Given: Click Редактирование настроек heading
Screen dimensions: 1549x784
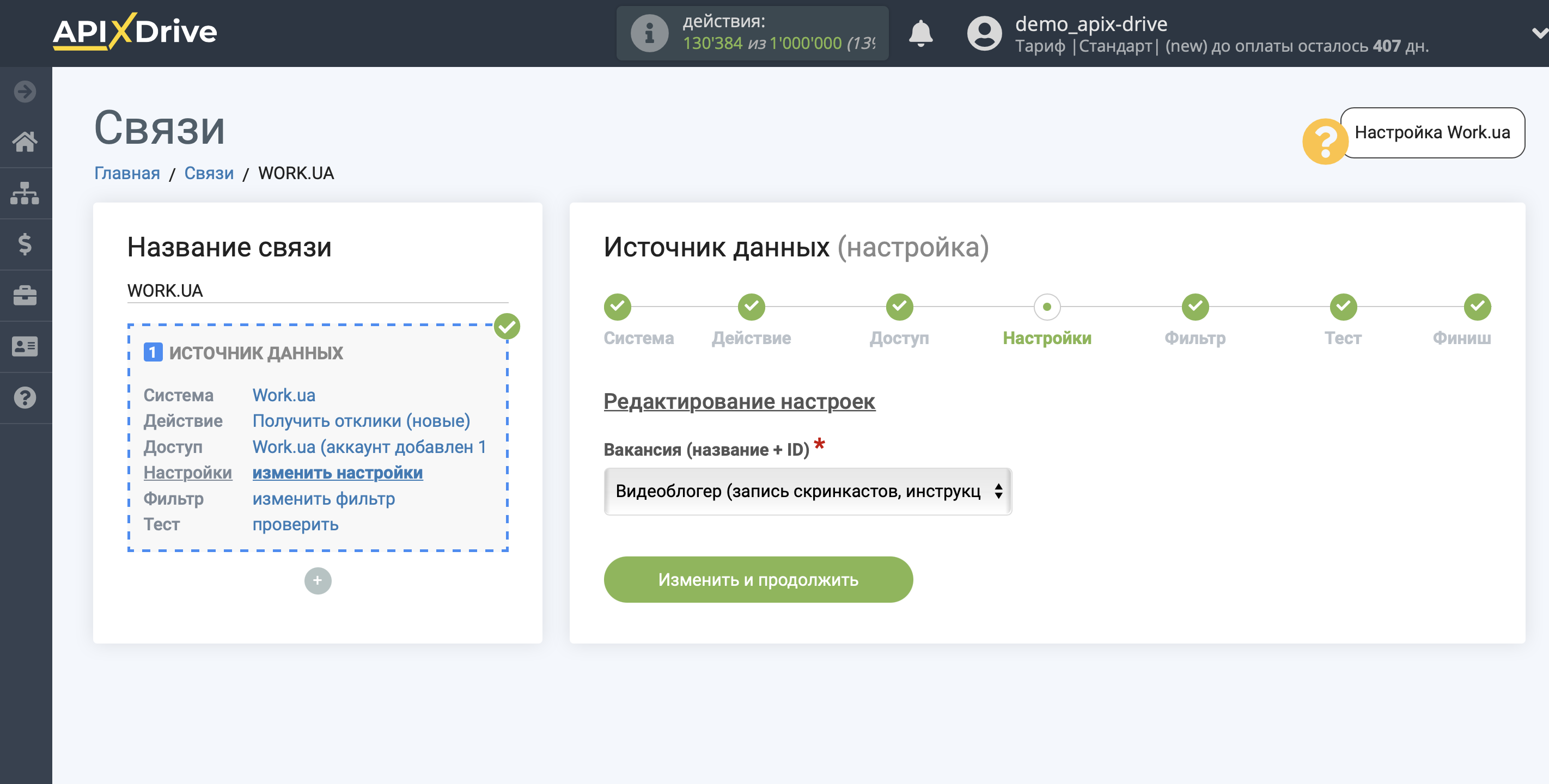Looking at the screenshot, I should 739,402.
